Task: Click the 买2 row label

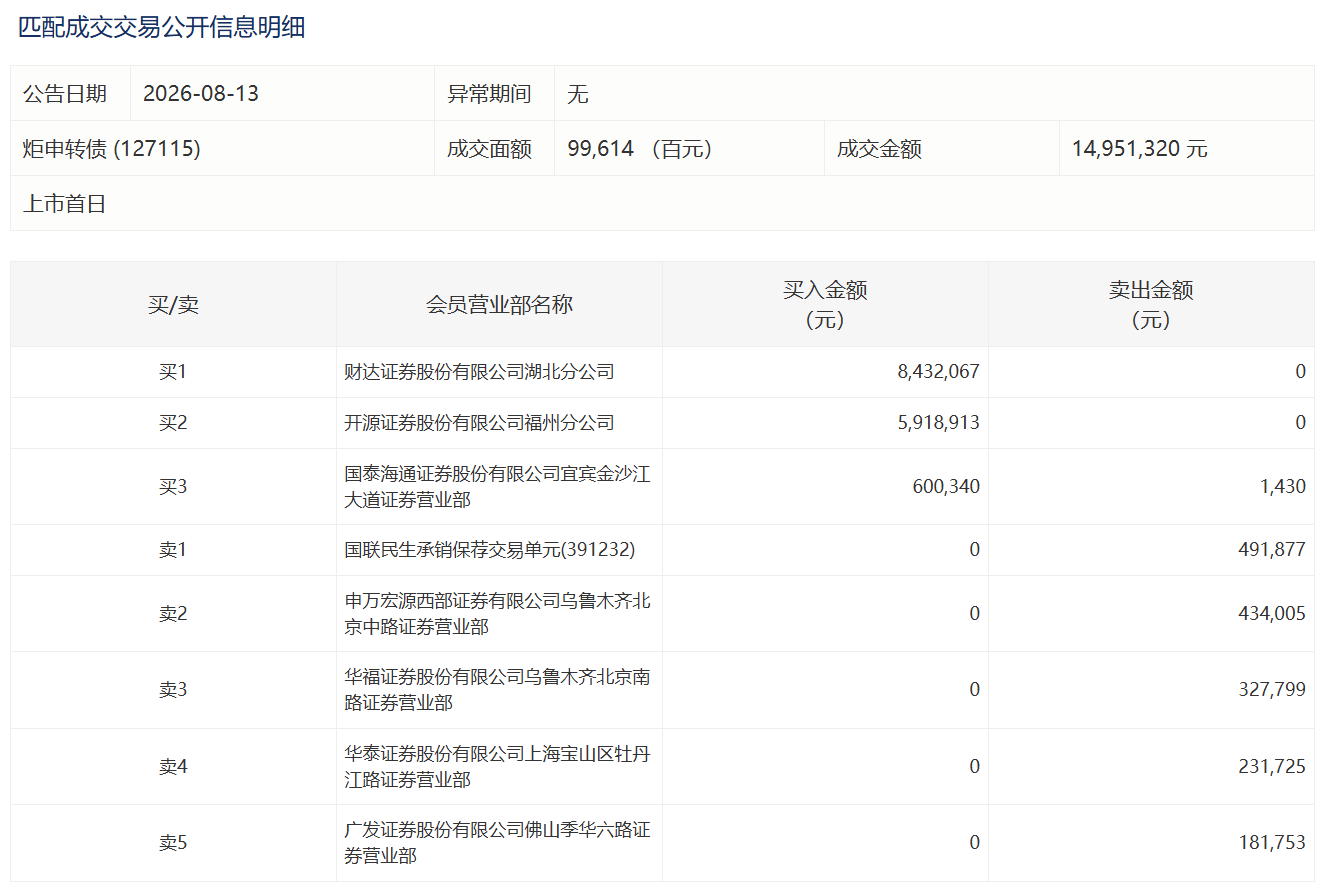Action: [x=173, y=423]
